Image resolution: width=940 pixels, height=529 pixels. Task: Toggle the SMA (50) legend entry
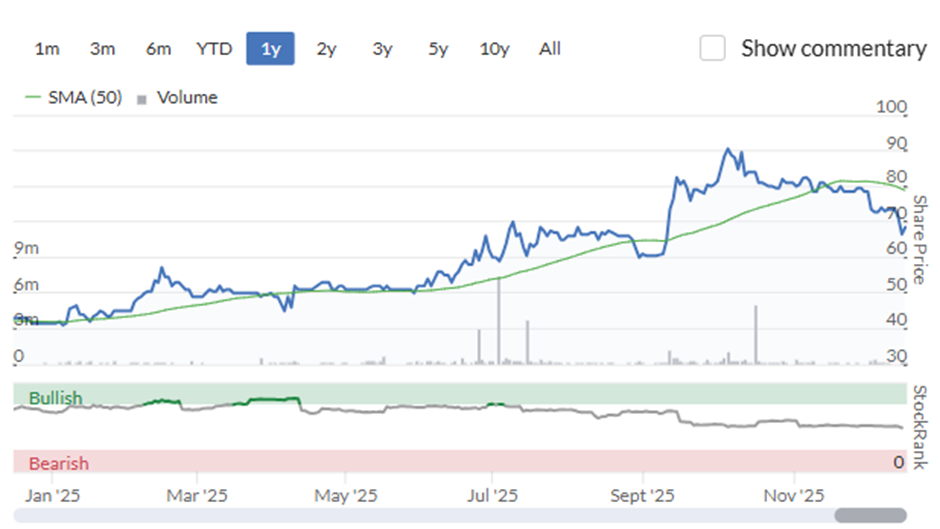pos(74,97)
